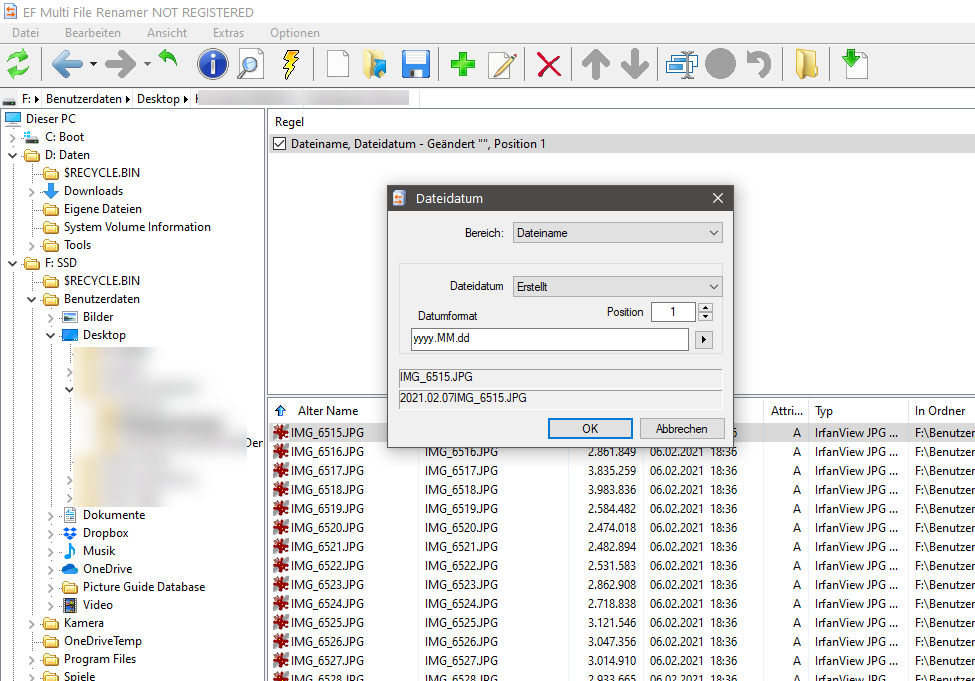Collapse the F: SSD drive node
This screenshot has width=975, height=681.
point(12,264)
